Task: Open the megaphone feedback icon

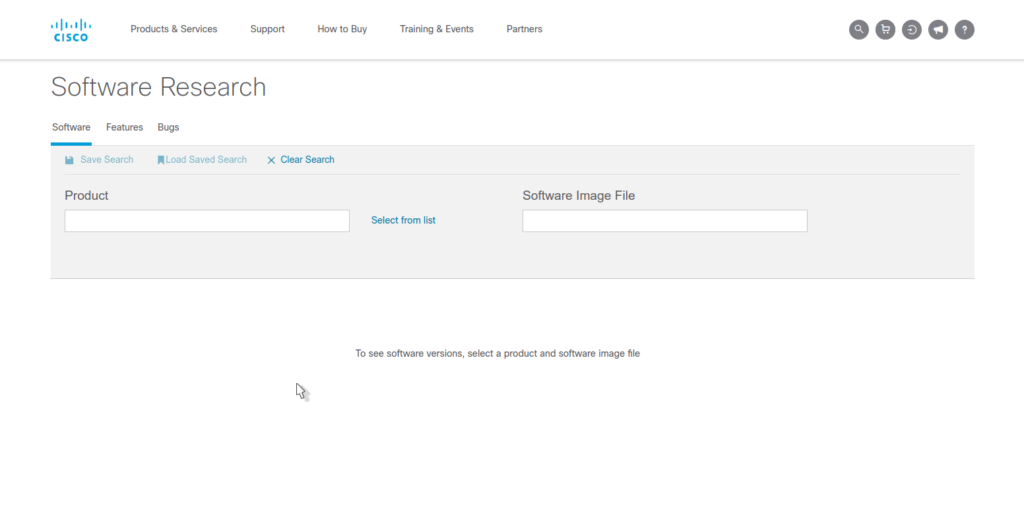Action: 938,30
